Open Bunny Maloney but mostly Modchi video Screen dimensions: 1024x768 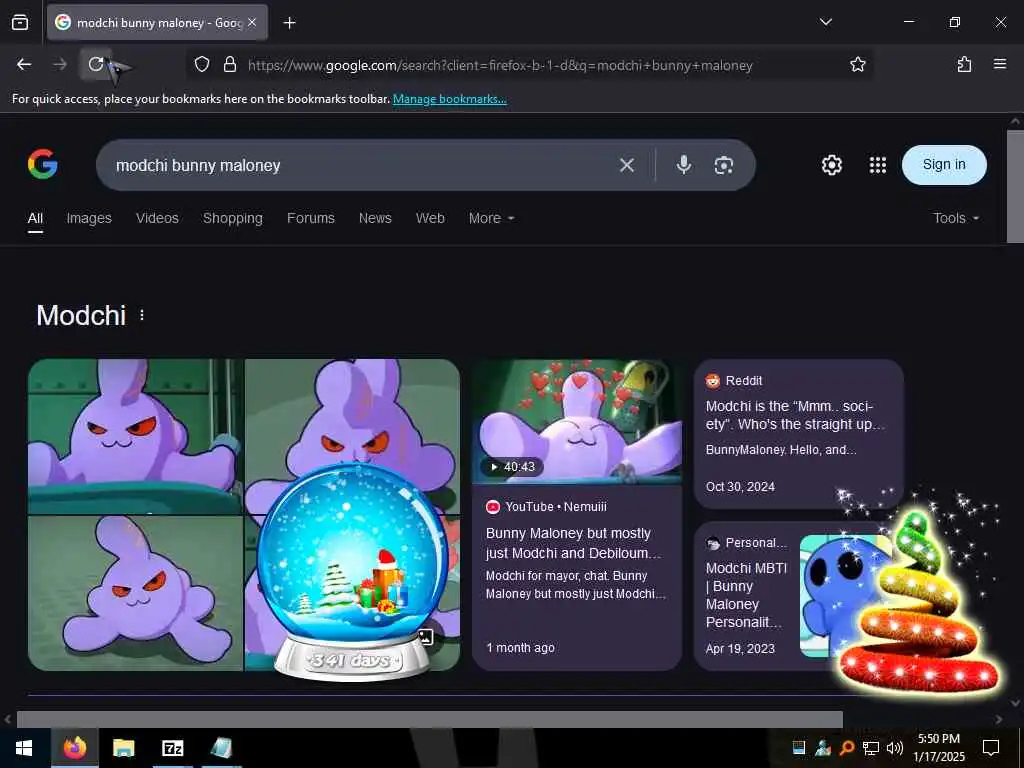click(573, 543)
